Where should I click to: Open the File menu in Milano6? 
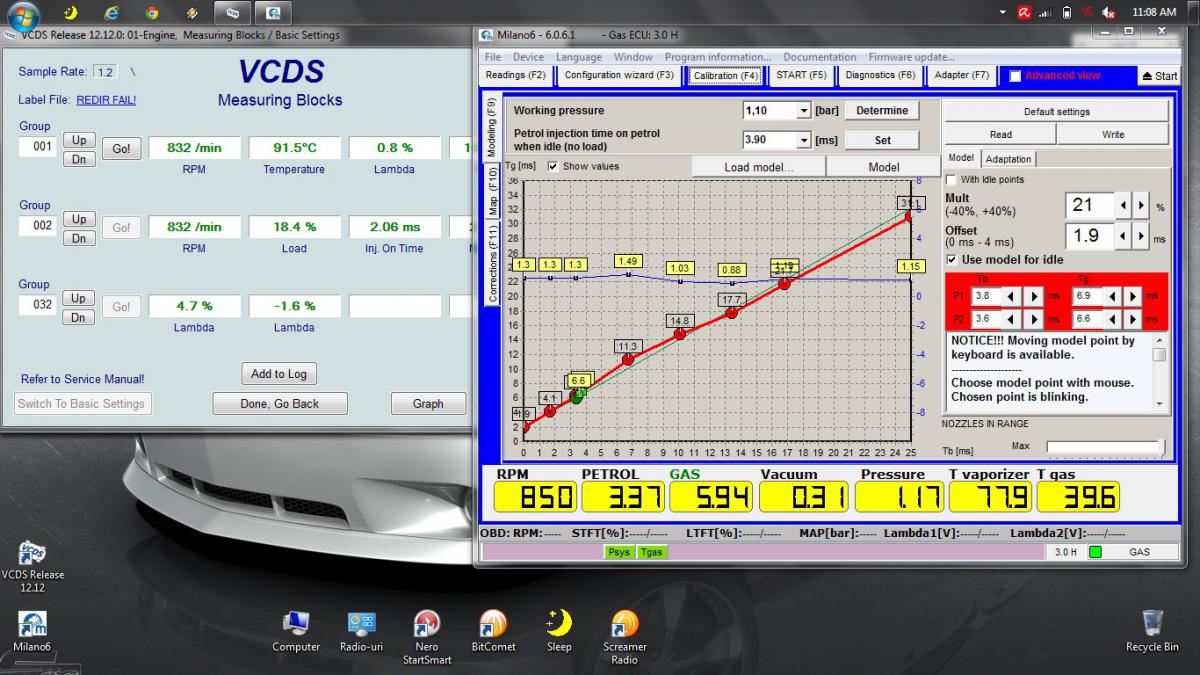click(493, 57)
